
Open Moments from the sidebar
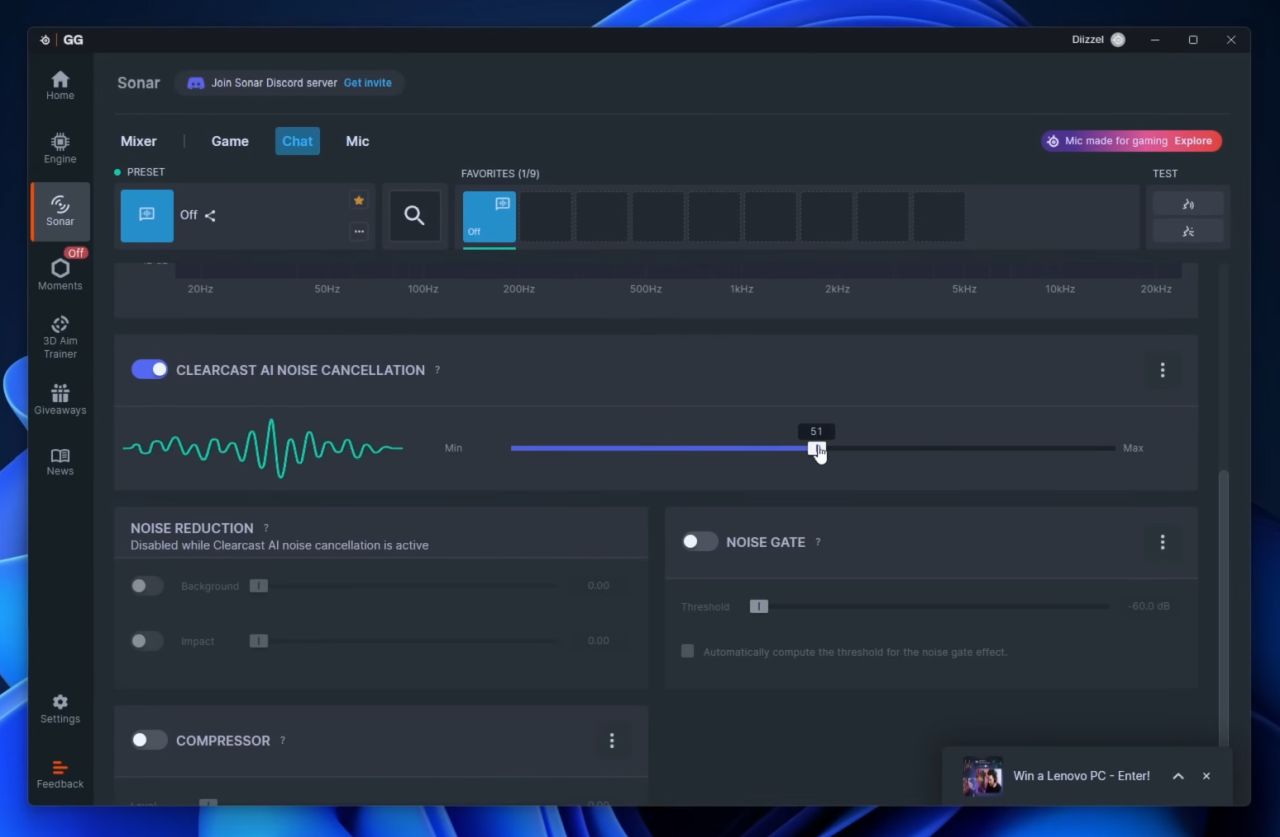[60, 273]
